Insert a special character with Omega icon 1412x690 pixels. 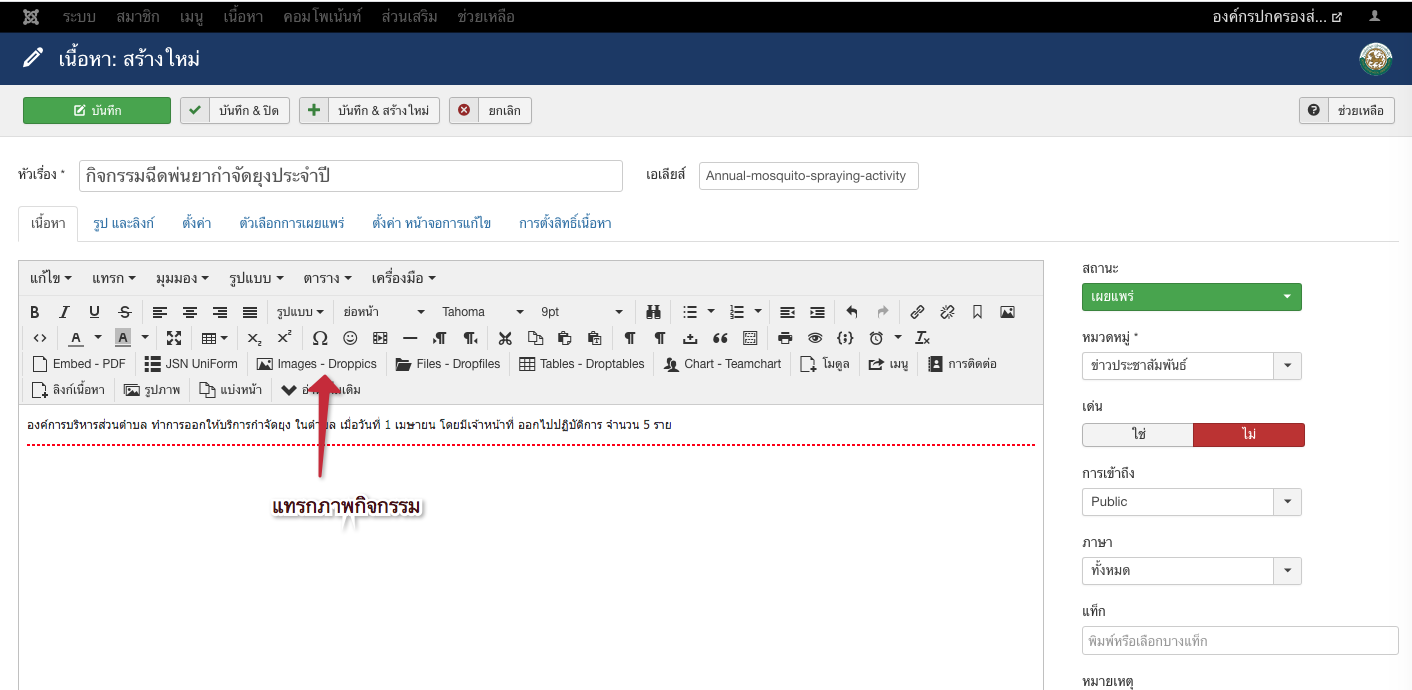click(320, 338)
